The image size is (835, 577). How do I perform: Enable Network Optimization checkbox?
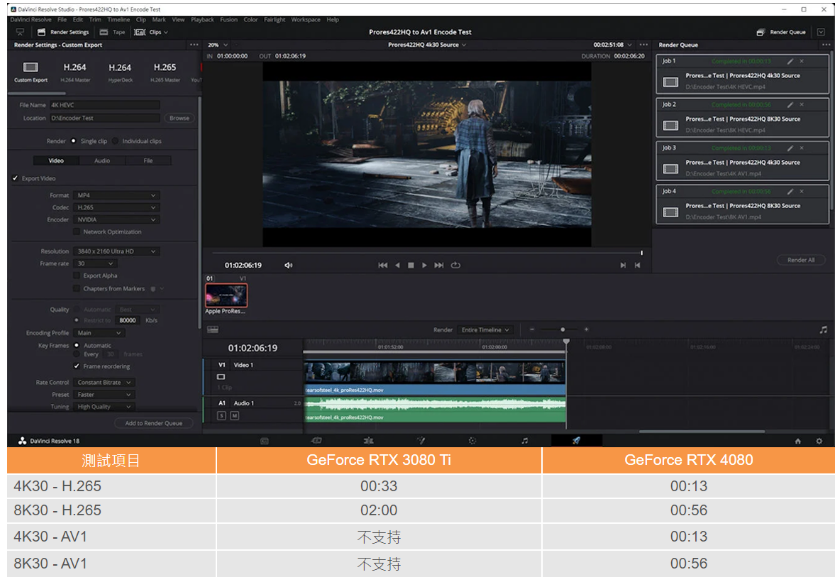[x=77, y=232]
